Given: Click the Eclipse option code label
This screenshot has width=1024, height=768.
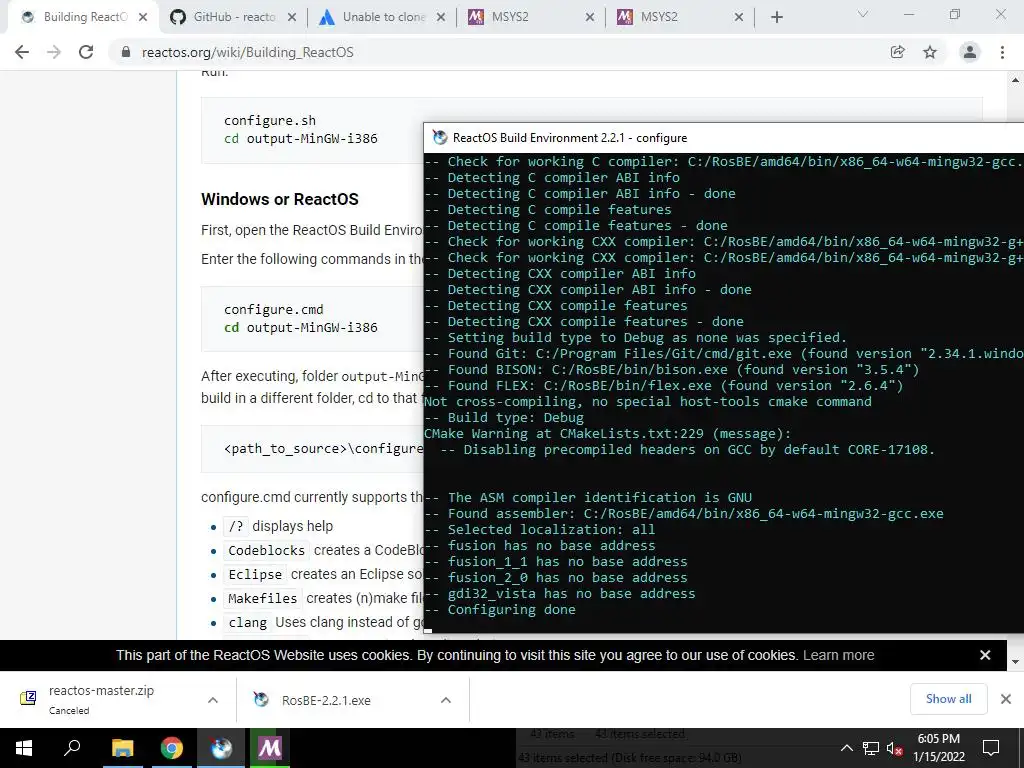Looking at the screenshot, I should click(x=255, y=575).
